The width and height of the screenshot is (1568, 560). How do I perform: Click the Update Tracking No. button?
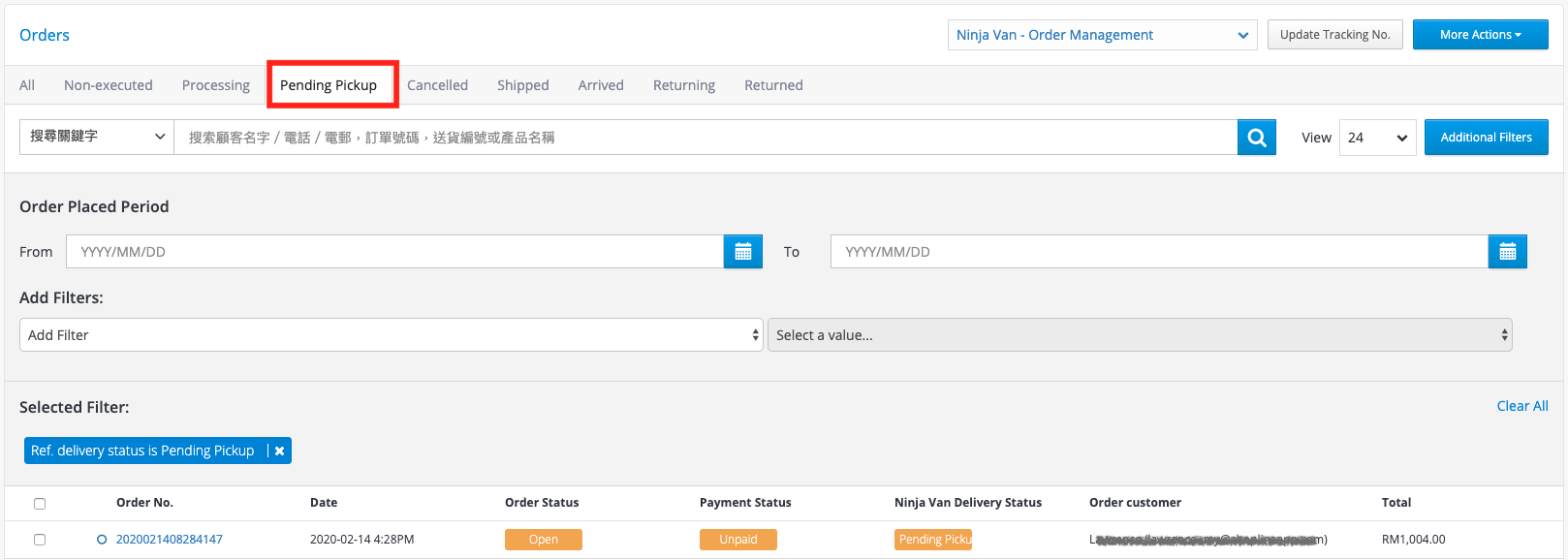pos(1335,35)
